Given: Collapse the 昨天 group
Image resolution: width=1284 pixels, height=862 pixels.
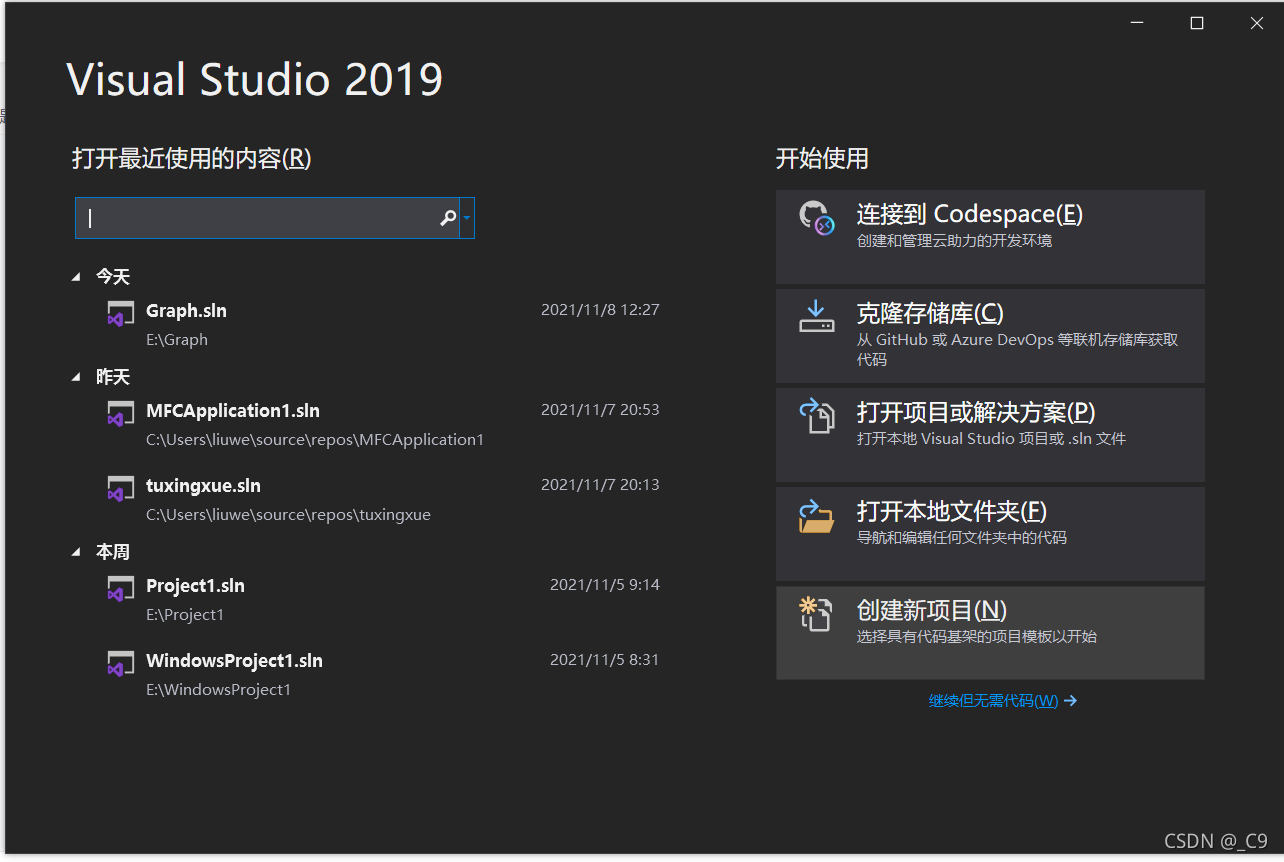Looking at the screenshot, I should (77, 377).
